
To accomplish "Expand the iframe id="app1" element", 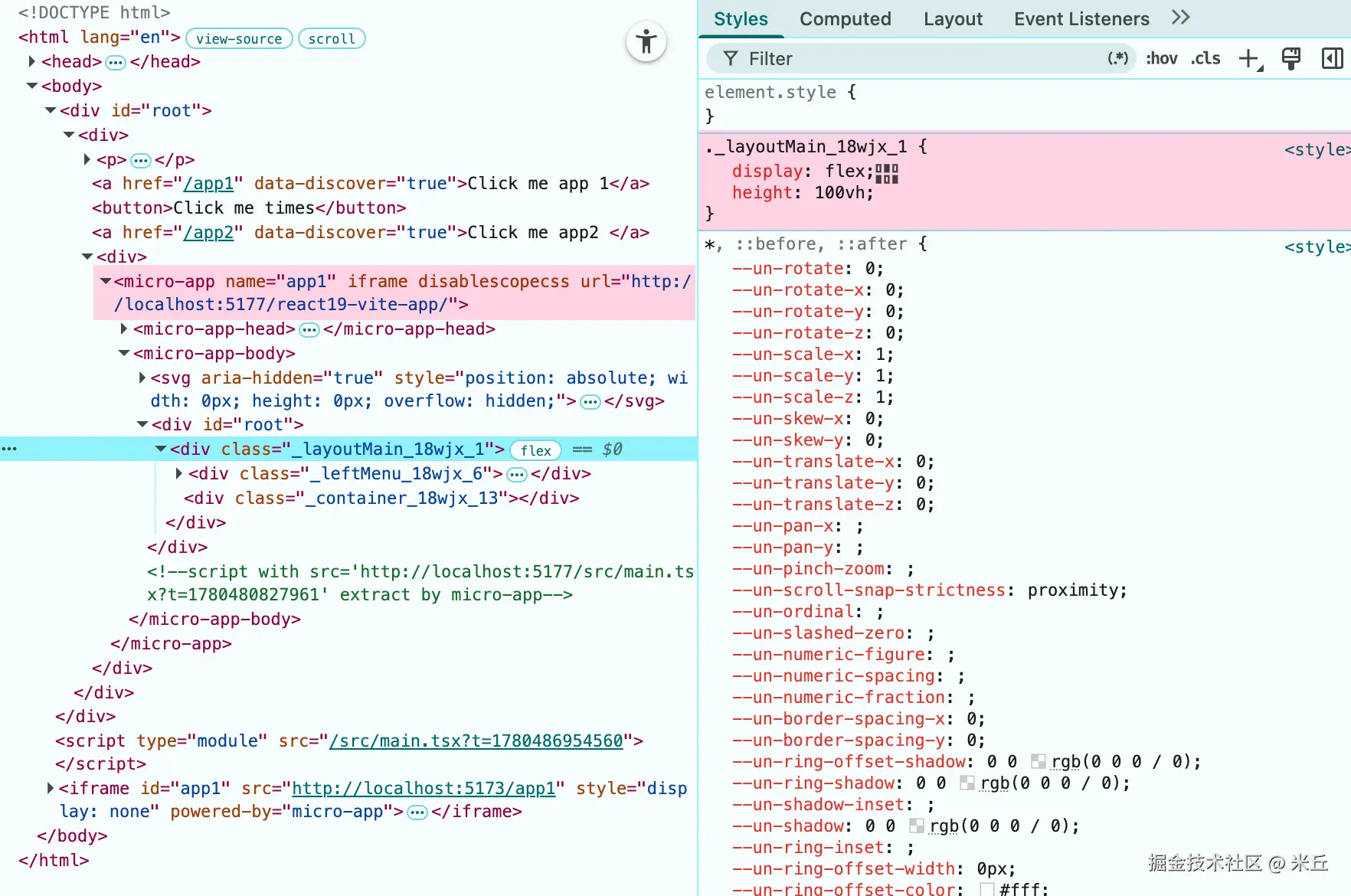I will [51, 788].
